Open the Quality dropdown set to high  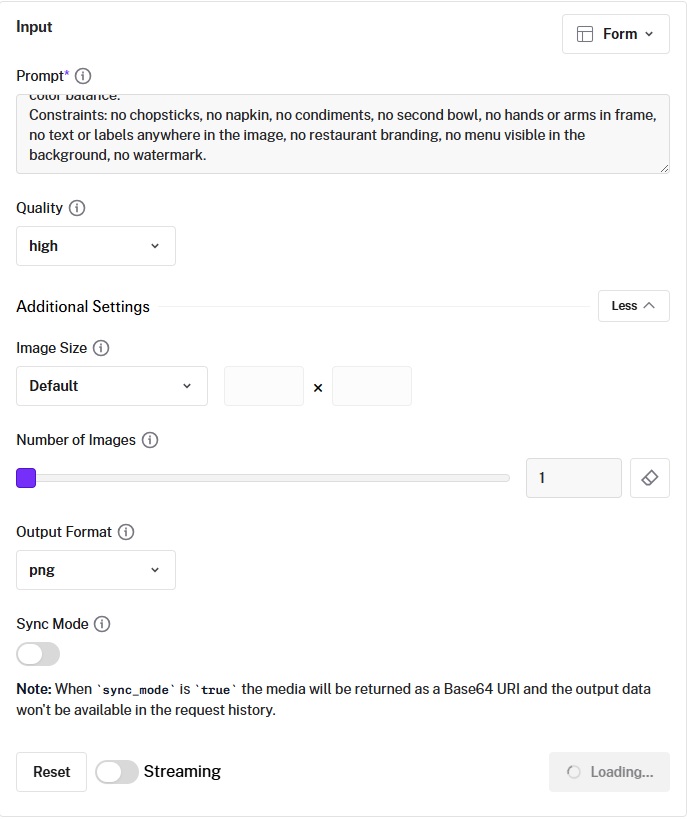click(96, 246)
